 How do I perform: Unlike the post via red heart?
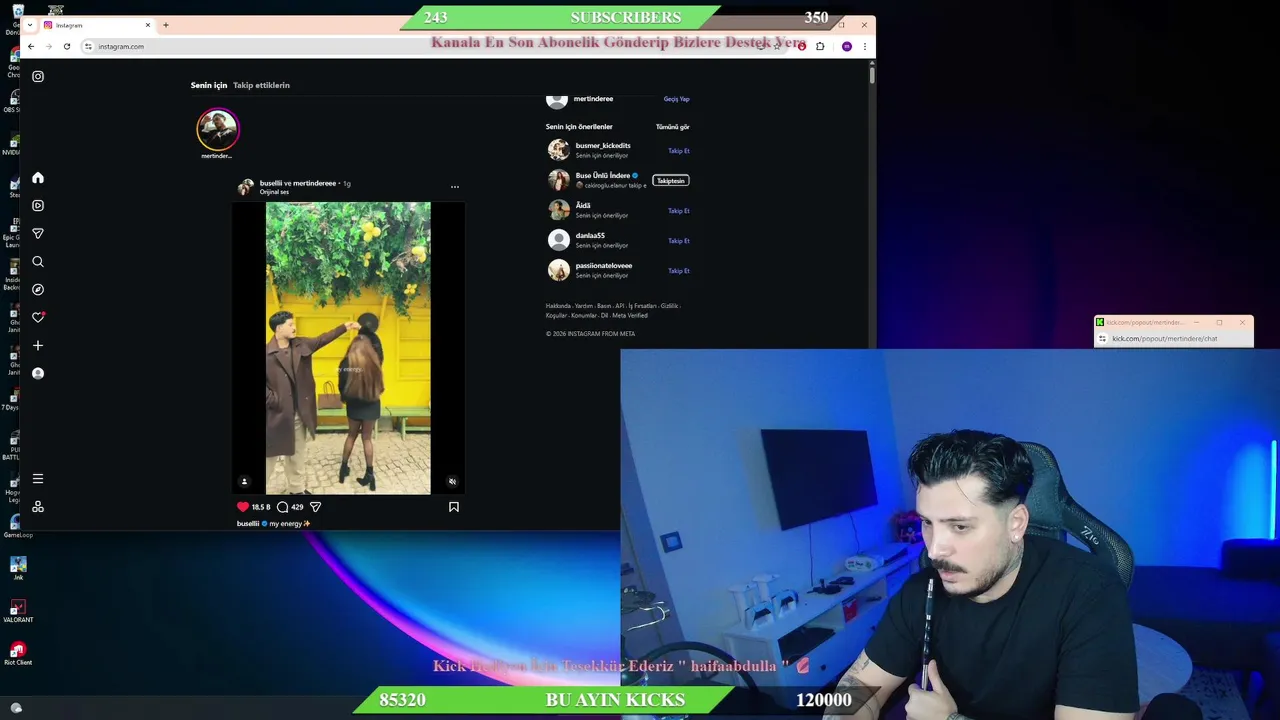click(x=243, y=507)
